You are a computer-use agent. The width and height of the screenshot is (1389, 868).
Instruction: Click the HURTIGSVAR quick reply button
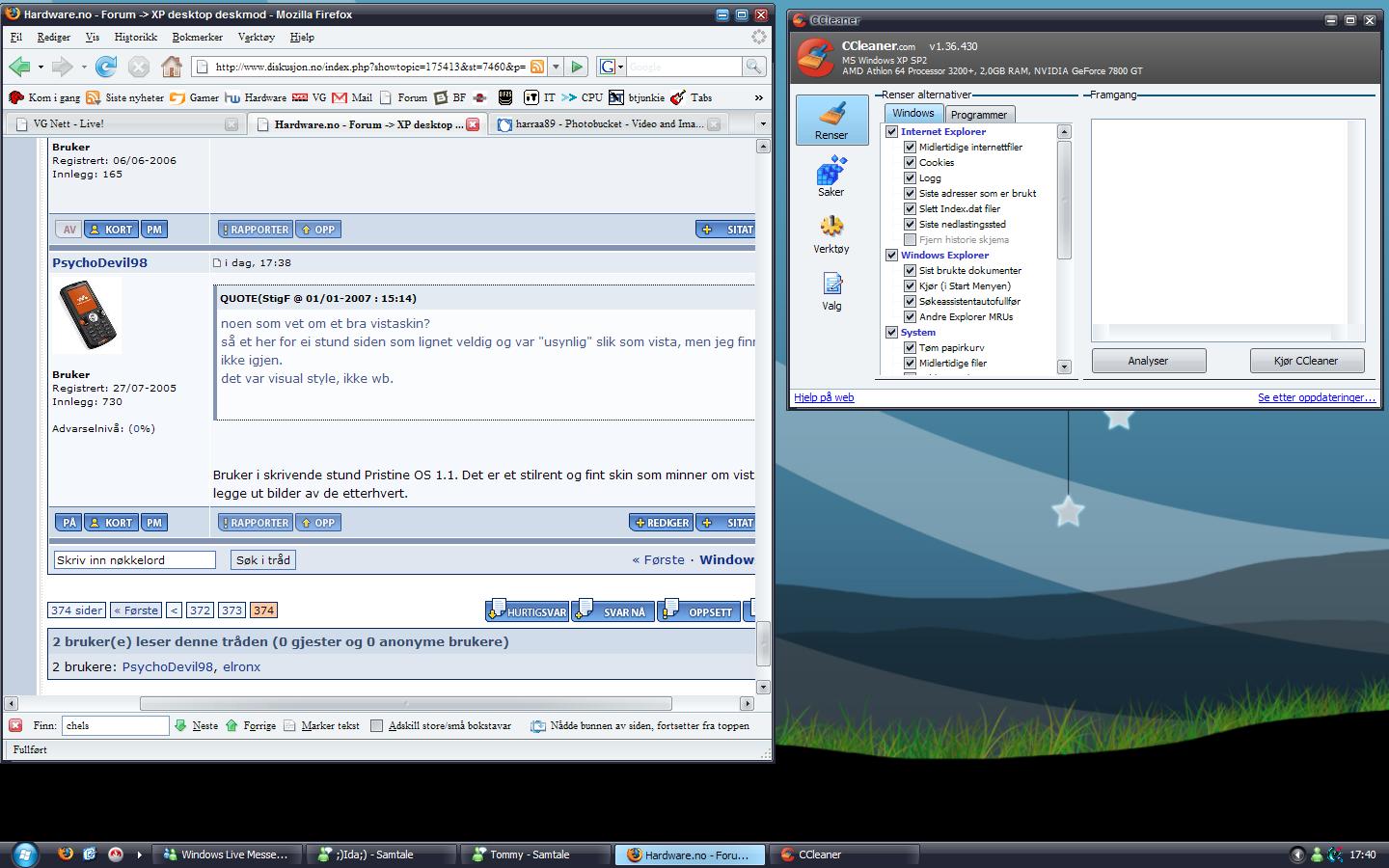click(528, 611)
